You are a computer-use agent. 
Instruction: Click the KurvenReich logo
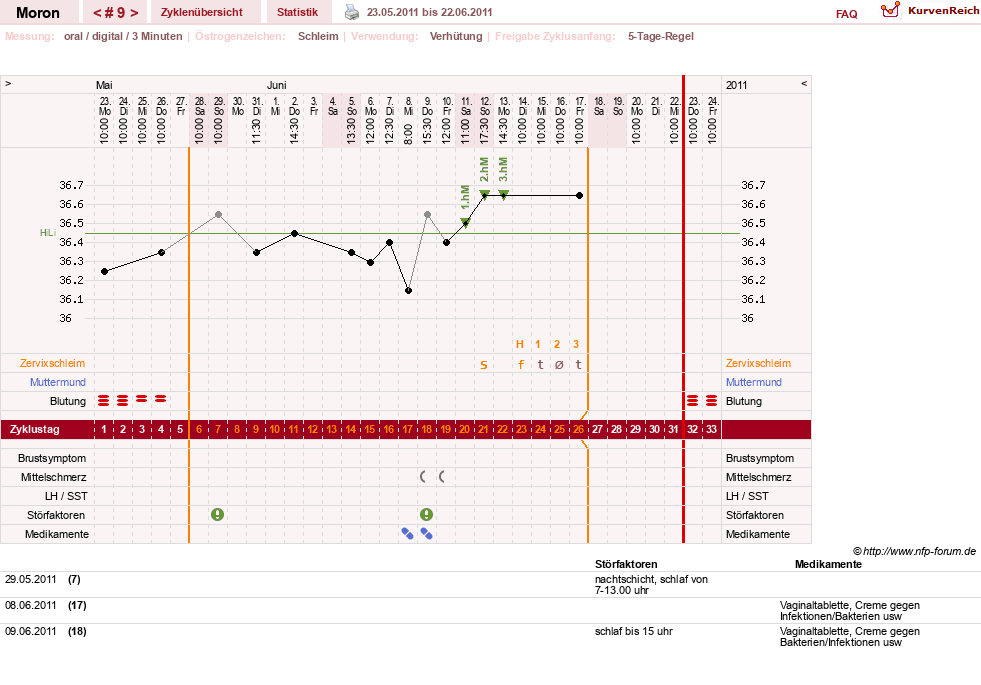click(x=929, y=10)
